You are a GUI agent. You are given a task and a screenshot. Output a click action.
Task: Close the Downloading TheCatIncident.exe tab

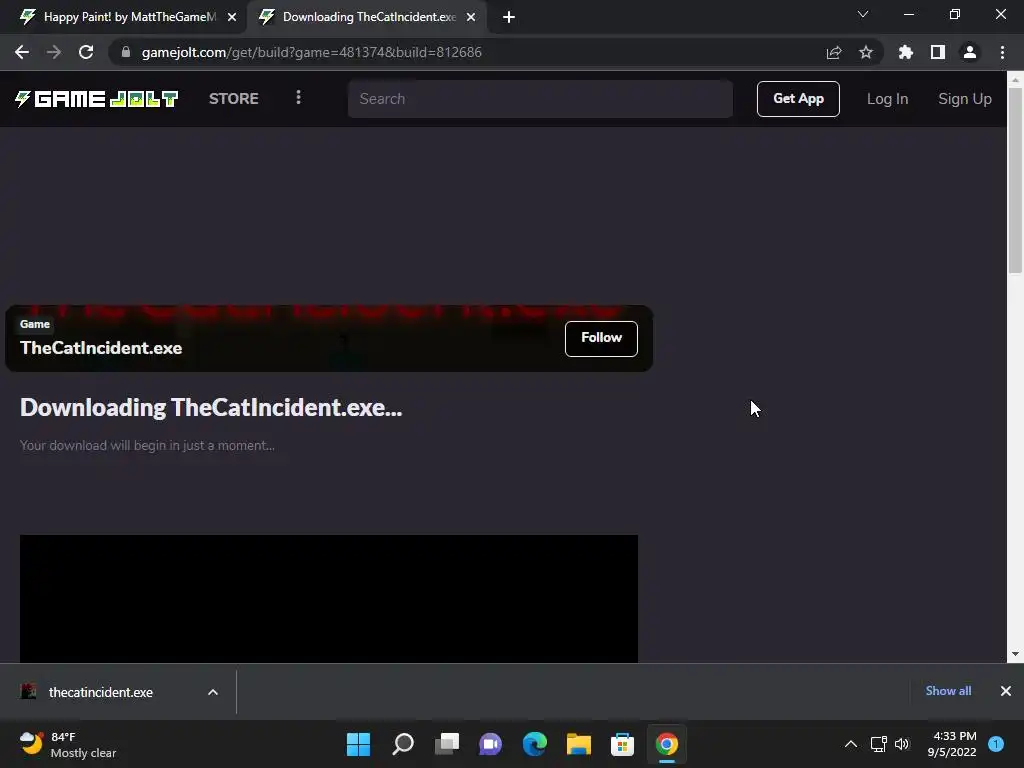tap(471, 17)
